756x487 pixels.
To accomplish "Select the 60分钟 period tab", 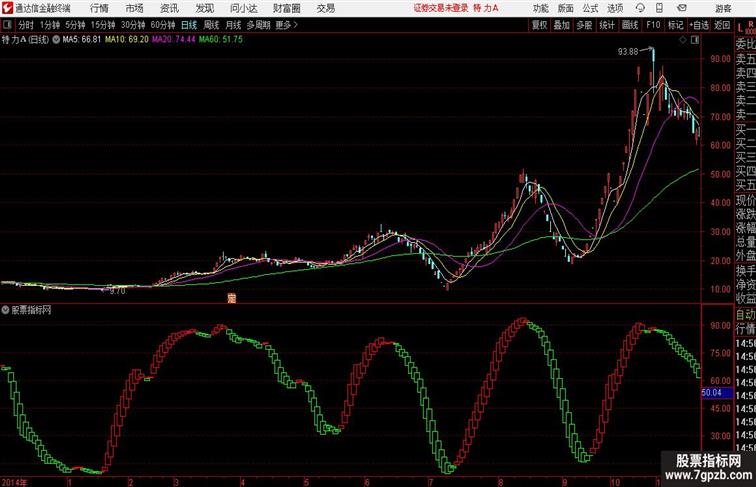I will click(x=163, y=25).
